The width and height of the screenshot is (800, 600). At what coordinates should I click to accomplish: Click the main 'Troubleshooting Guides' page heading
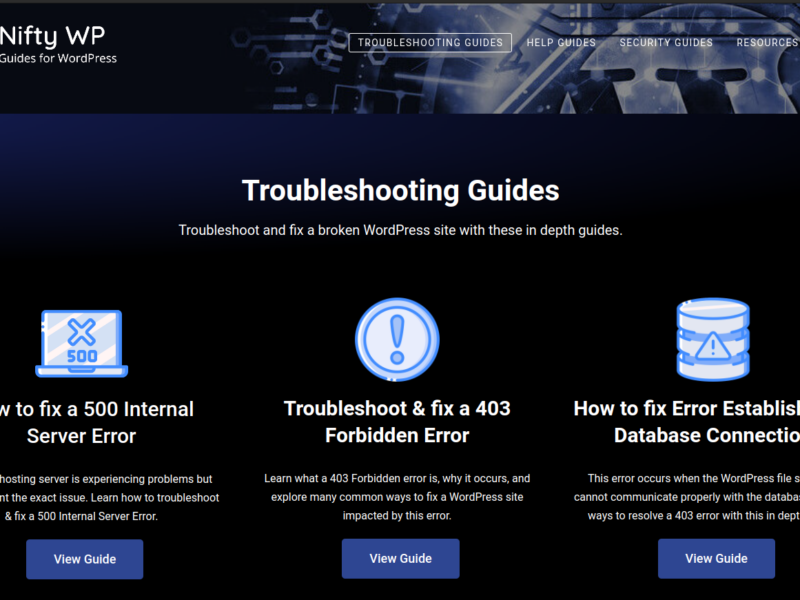[400, 190]
